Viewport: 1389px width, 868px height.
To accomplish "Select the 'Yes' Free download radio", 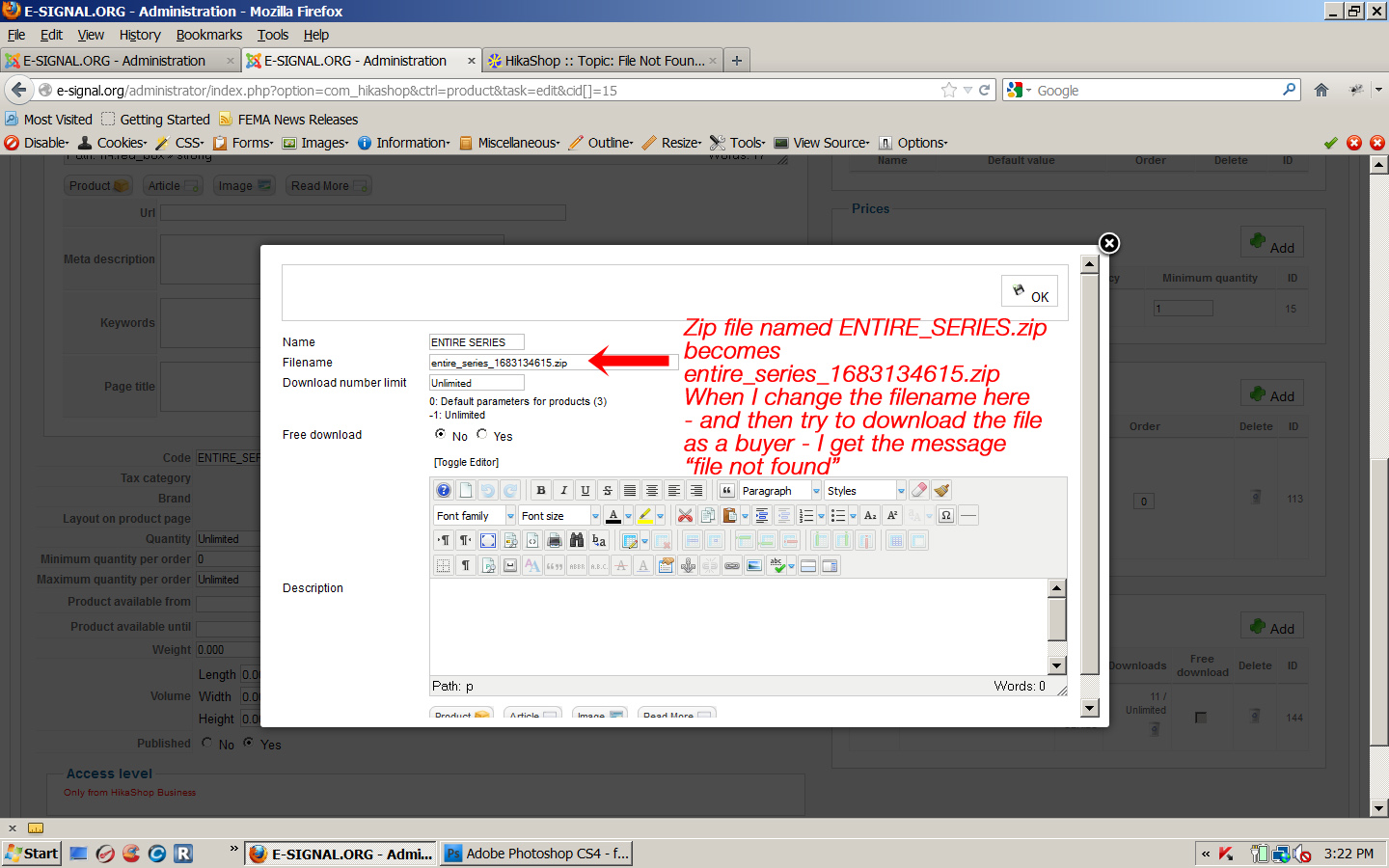I will pyautogui.click(x=482, y=435).
